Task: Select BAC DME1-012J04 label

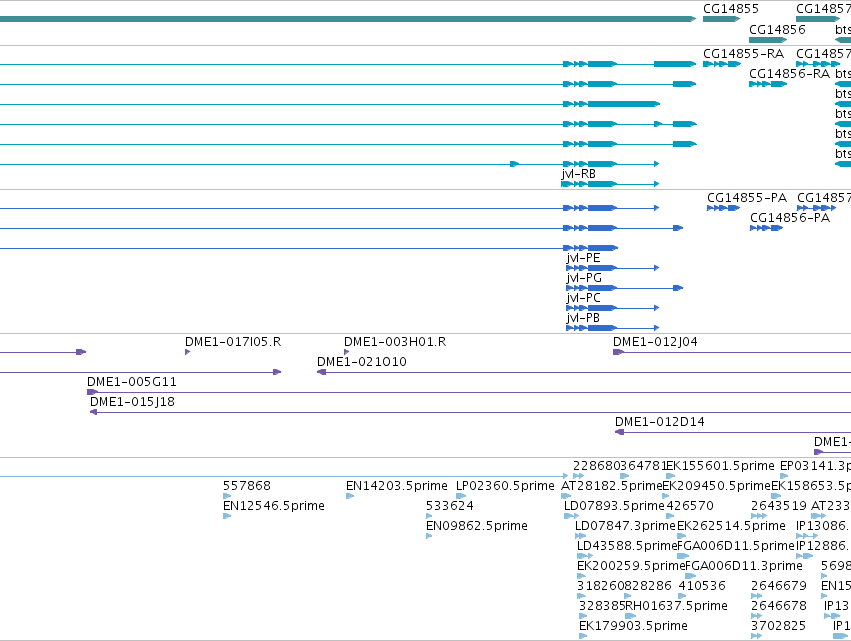Action: tap(655, 342)
